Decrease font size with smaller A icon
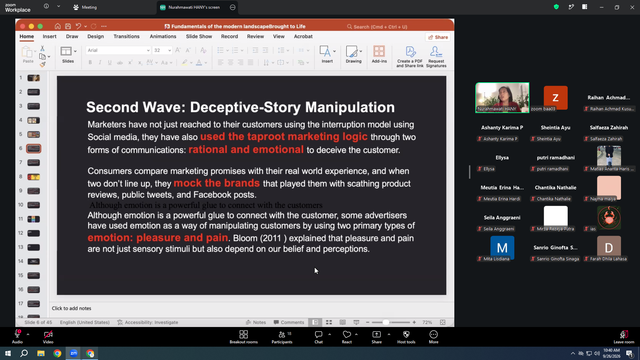This screenshot has height=360, width=640. (188, 50)
